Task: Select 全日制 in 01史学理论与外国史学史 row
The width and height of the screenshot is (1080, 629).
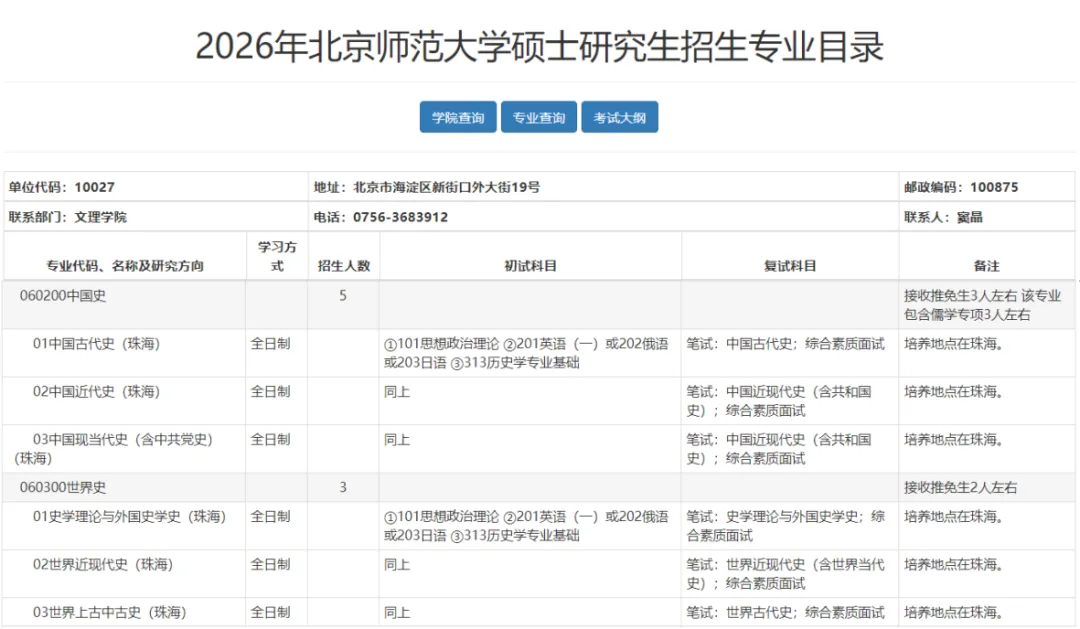Action: [x=270, y=517]
